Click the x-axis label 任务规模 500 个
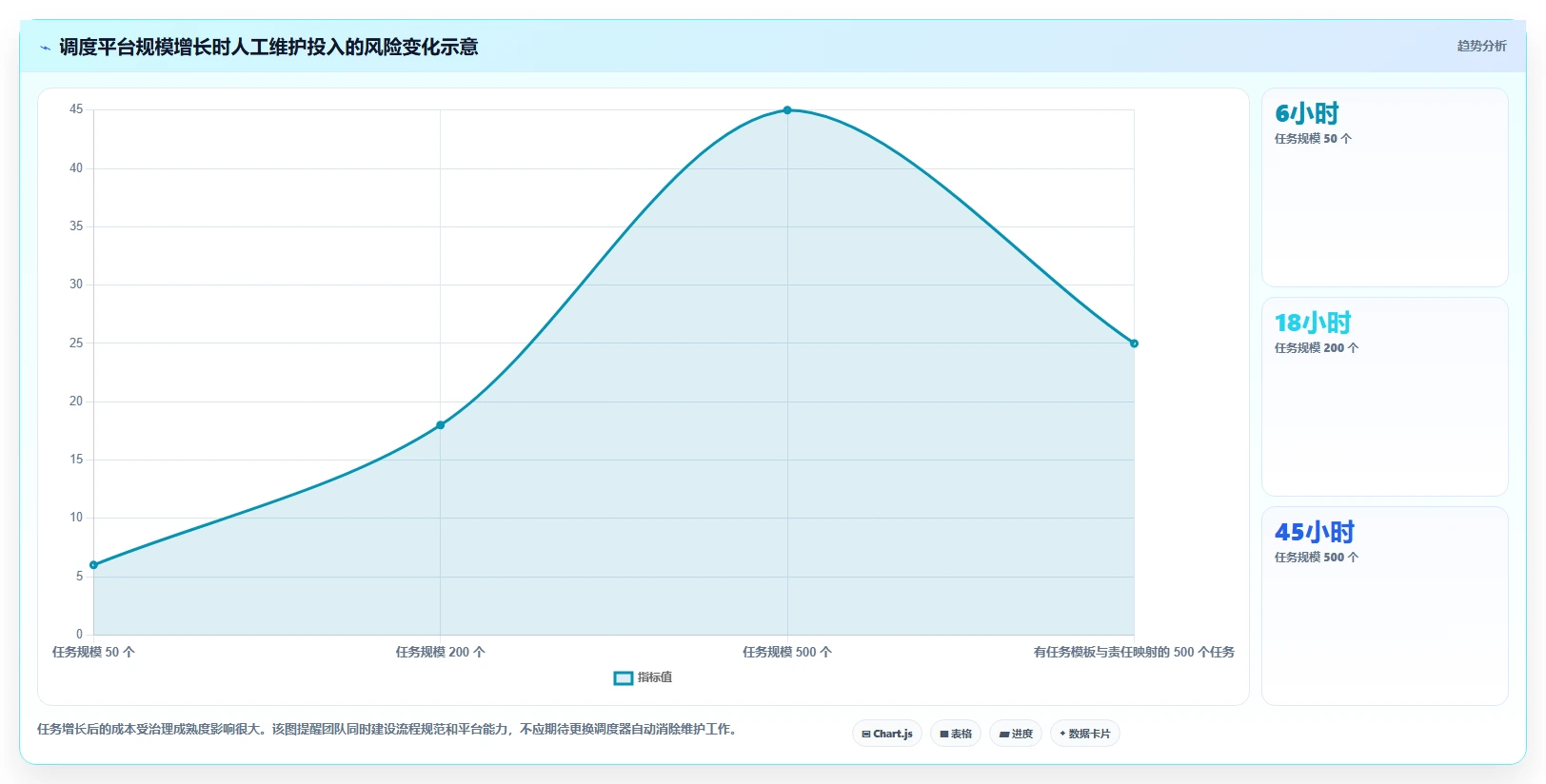The width and height of the screenshot is (1546, 784). click(787, 652)
